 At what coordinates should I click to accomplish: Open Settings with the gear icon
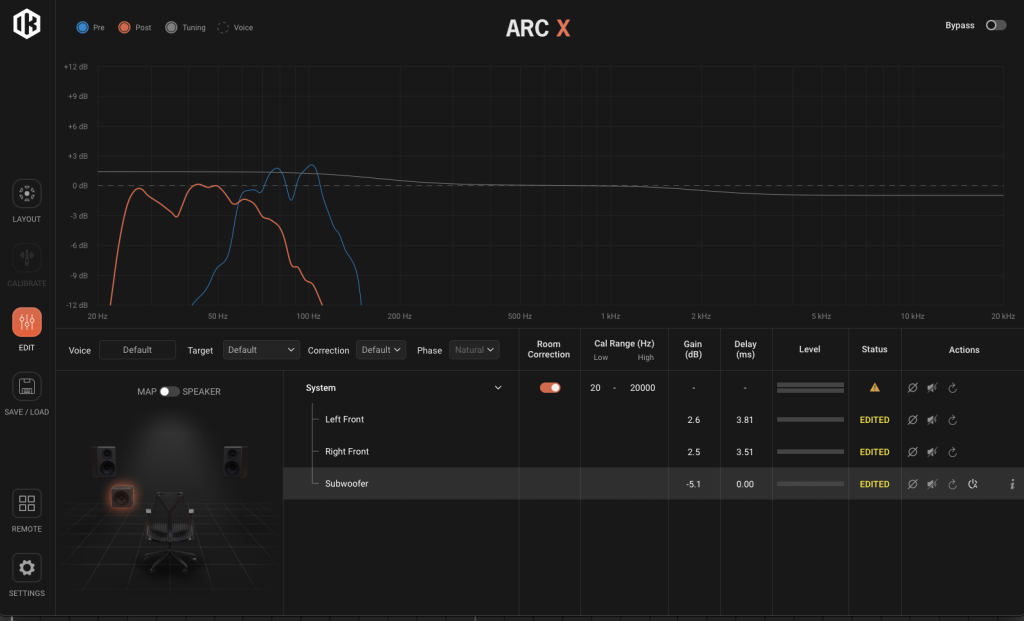(27, 568)
